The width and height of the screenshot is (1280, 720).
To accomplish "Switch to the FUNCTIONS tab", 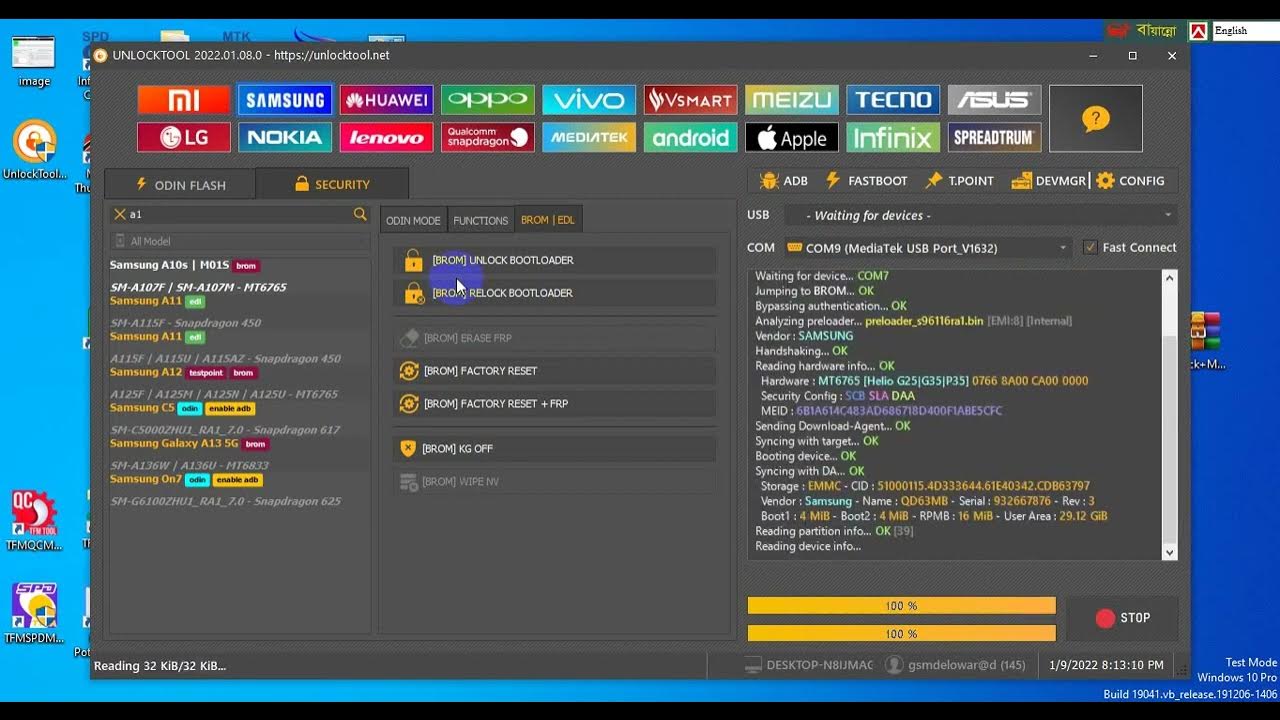I will click(x=480, y=220).
